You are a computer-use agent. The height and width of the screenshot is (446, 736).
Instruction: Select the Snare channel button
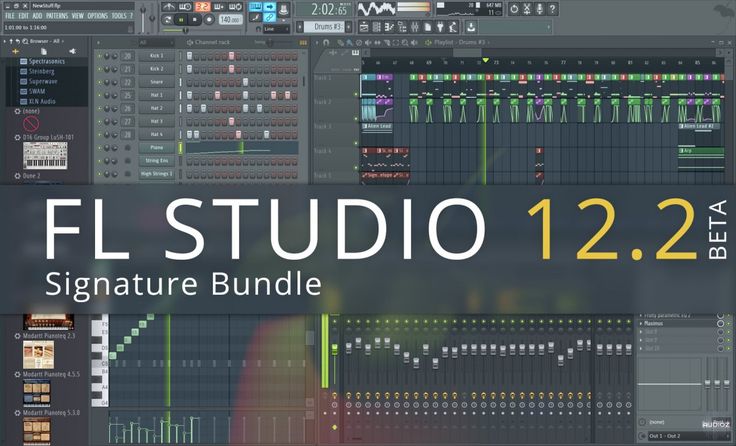[x=156, y=82]
